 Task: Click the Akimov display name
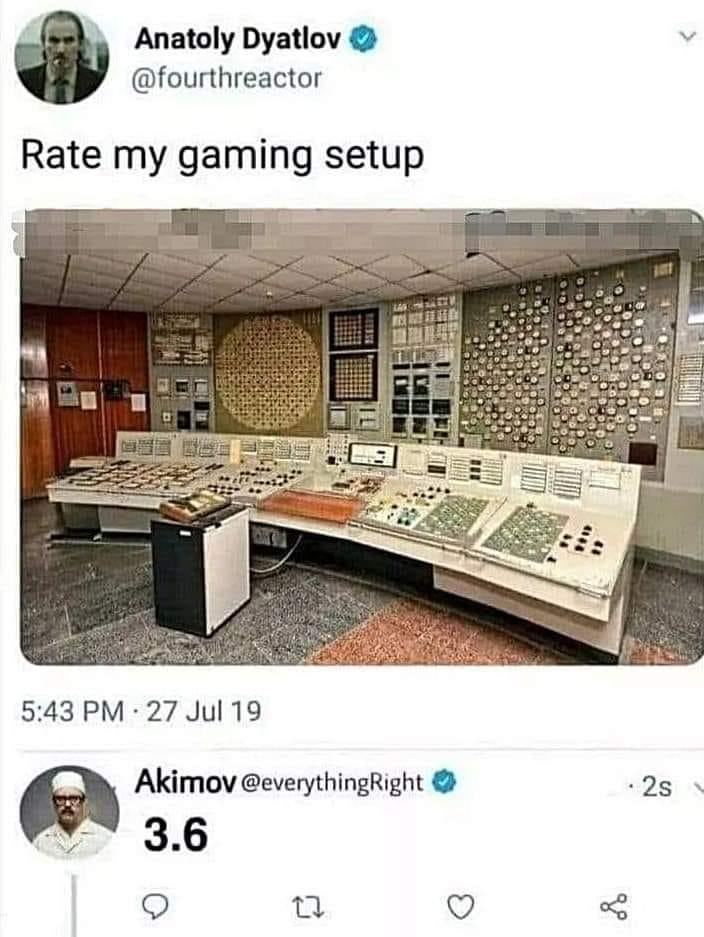pos(185,782)
